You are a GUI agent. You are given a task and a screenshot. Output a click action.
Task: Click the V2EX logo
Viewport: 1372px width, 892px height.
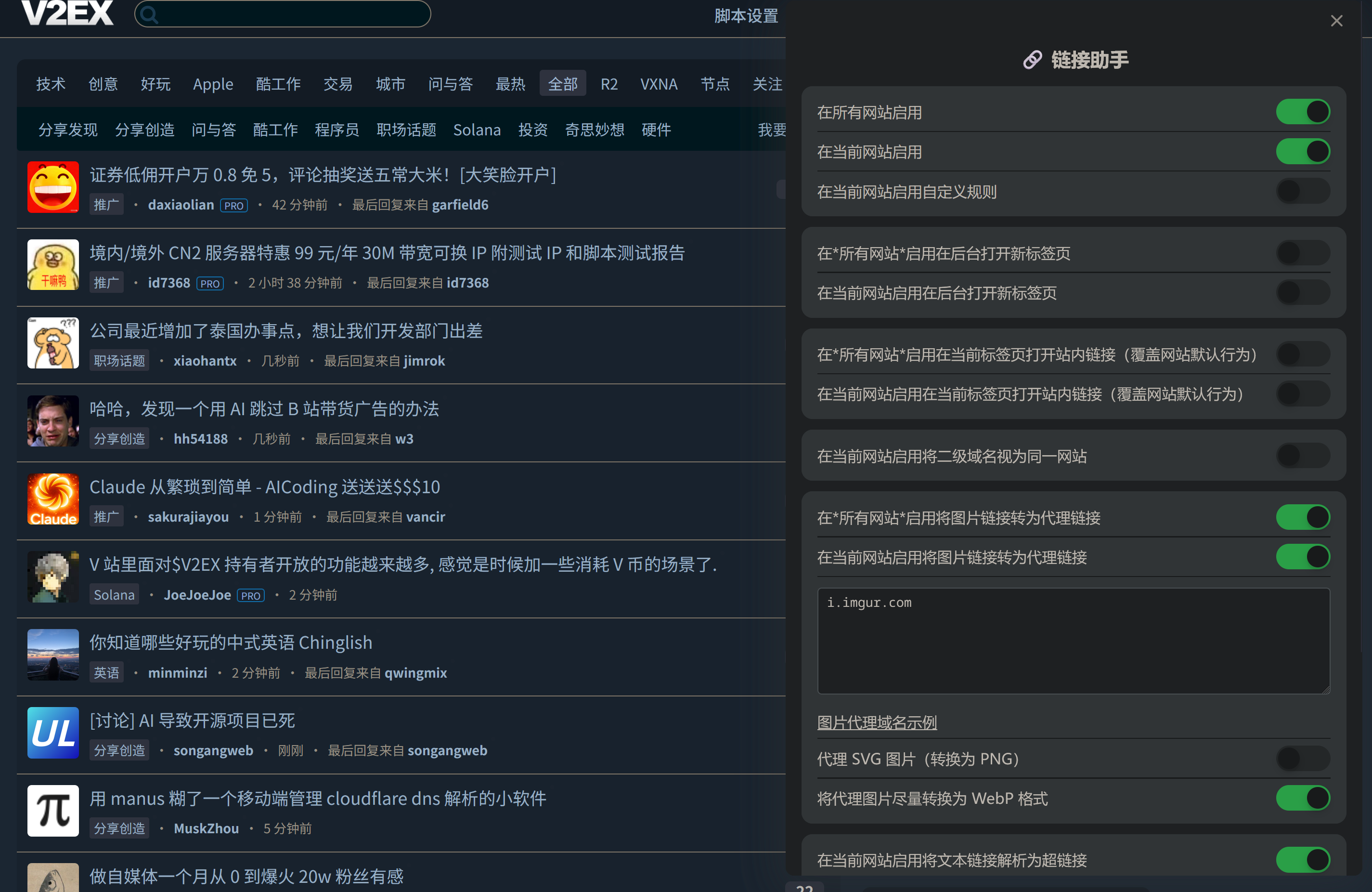point(67,14)
